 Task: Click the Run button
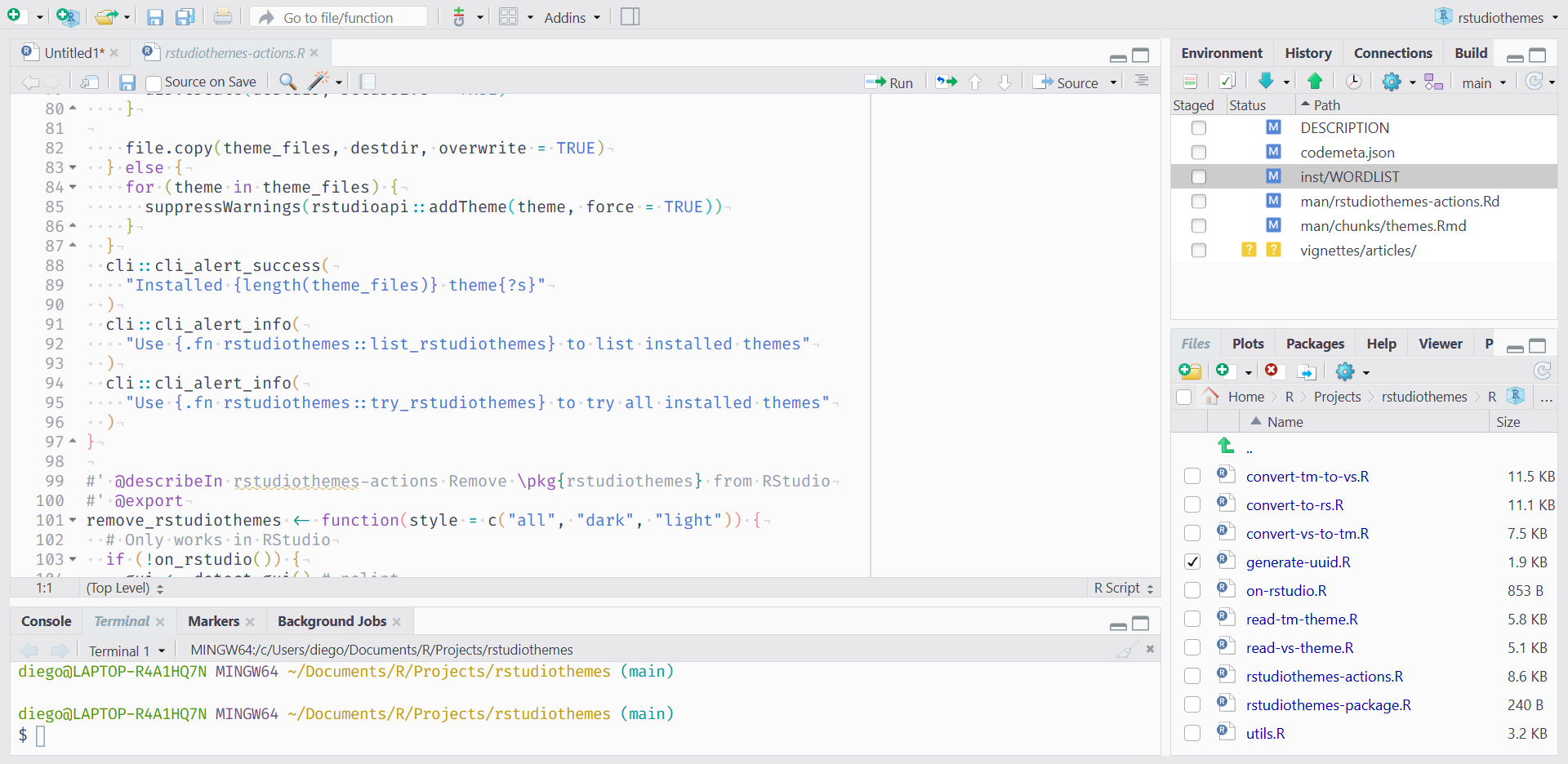[890, 82]
